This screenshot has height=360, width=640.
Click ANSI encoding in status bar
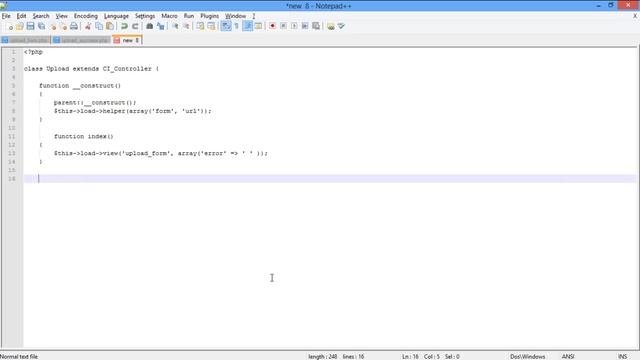(x=568, y=356)
